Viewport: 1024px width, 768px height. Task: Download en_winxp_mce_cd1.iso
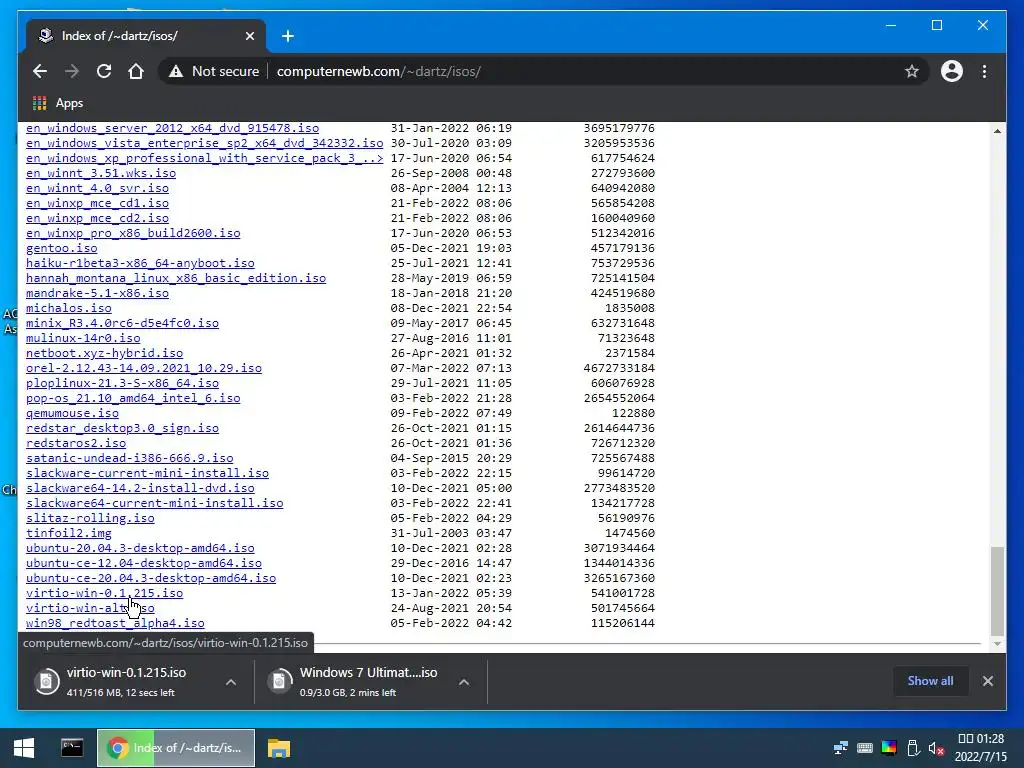click(97, 203)
